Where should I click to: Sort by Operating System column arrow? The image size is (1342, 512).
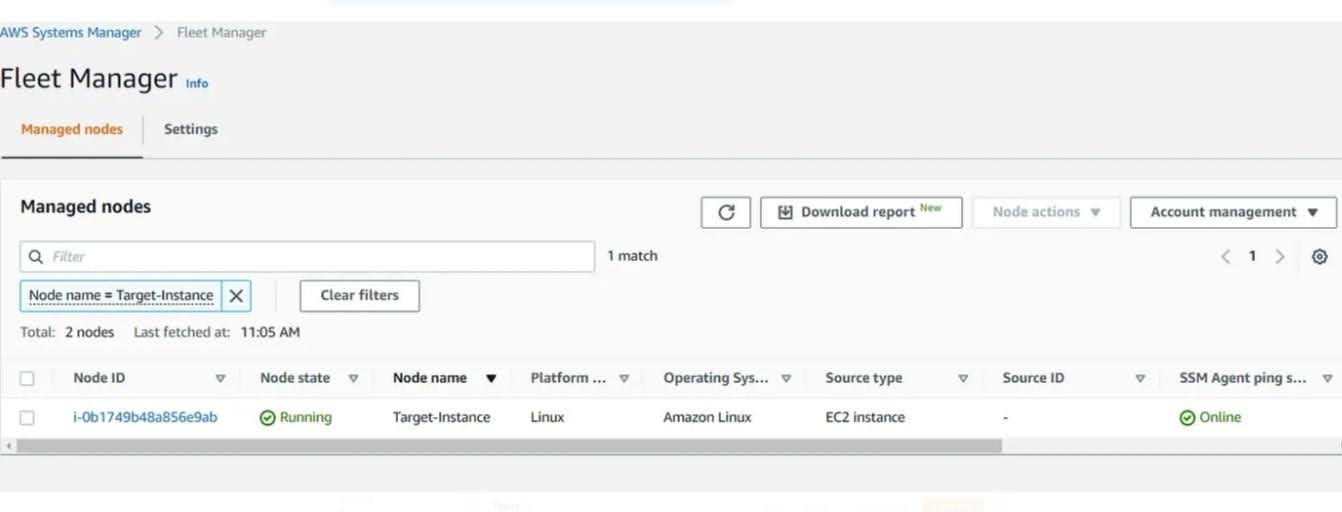(x=786, y=379)
